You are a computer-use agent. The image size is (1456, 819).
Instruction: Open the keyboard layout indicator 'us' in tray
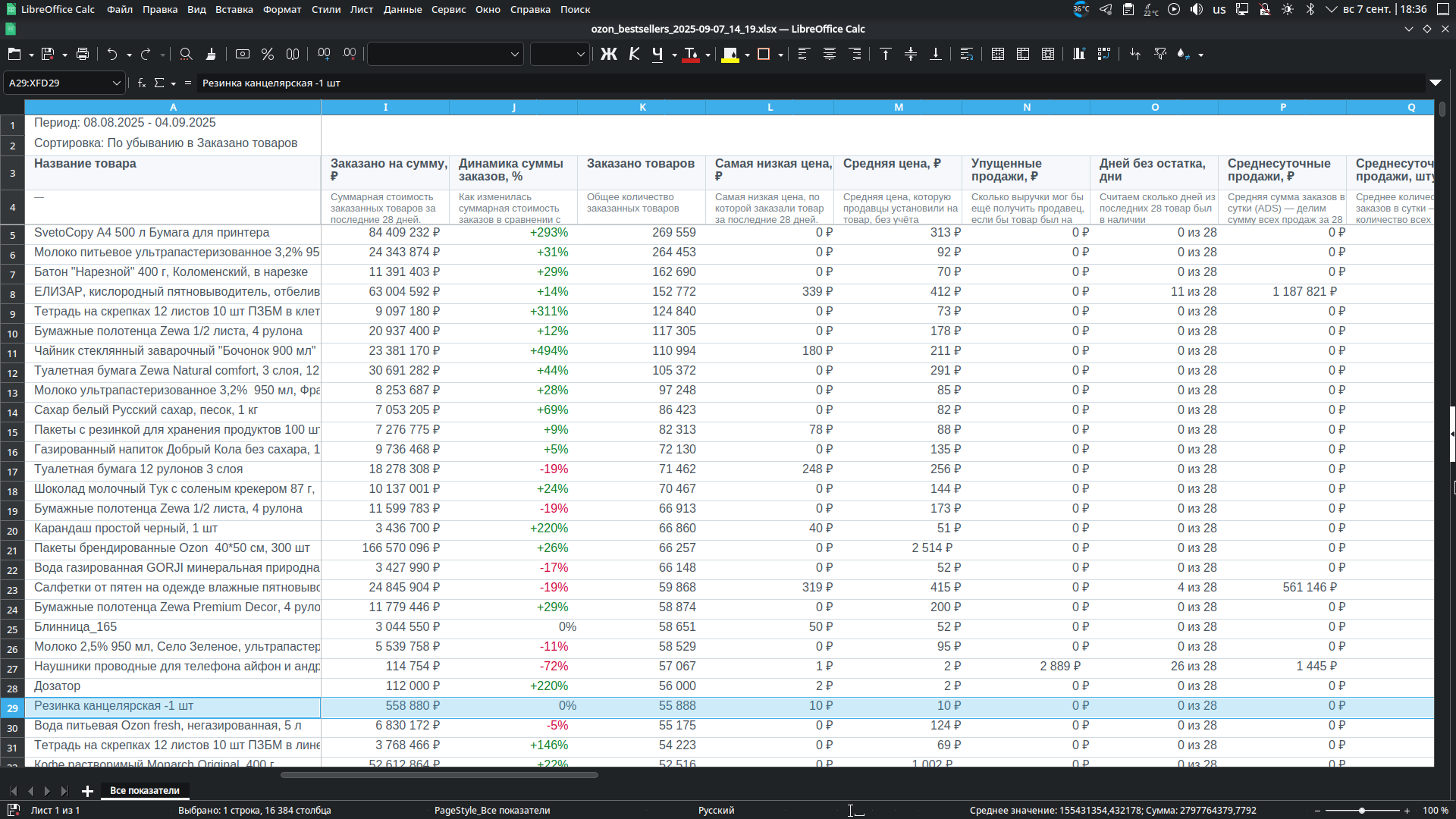[x=1219, y=9]
